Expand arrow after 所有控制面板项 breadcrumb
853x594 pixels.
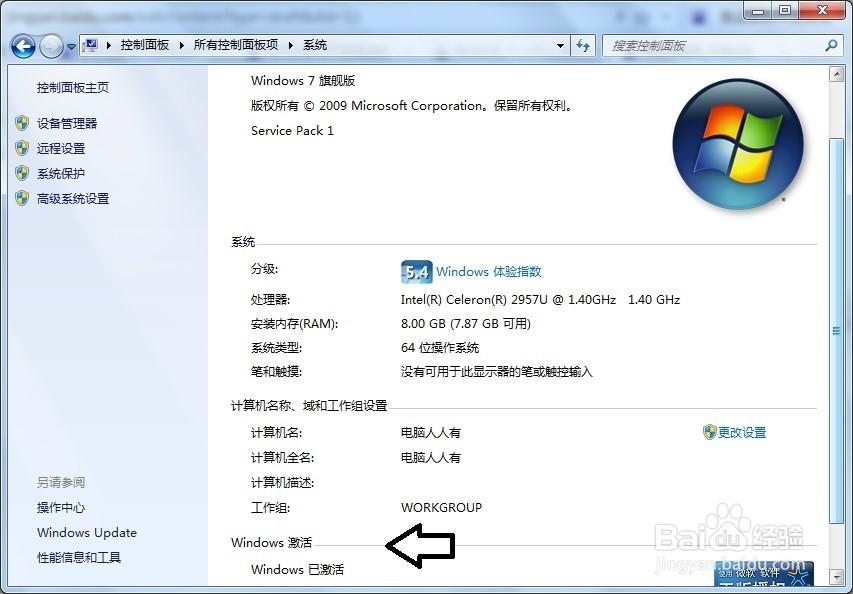[290, 46]
